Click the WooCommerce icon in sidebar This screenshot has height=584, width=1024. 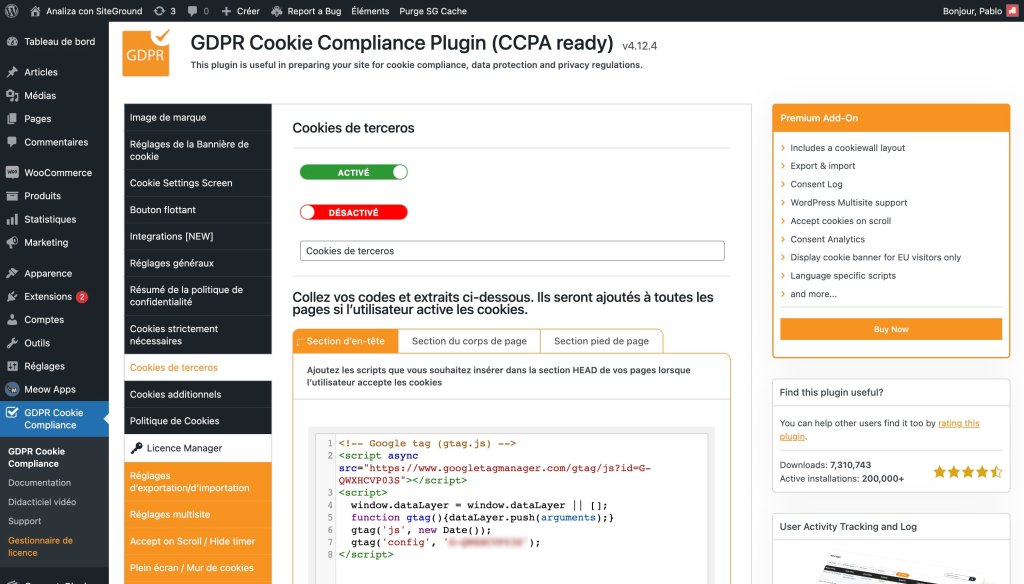coord(12,172)
